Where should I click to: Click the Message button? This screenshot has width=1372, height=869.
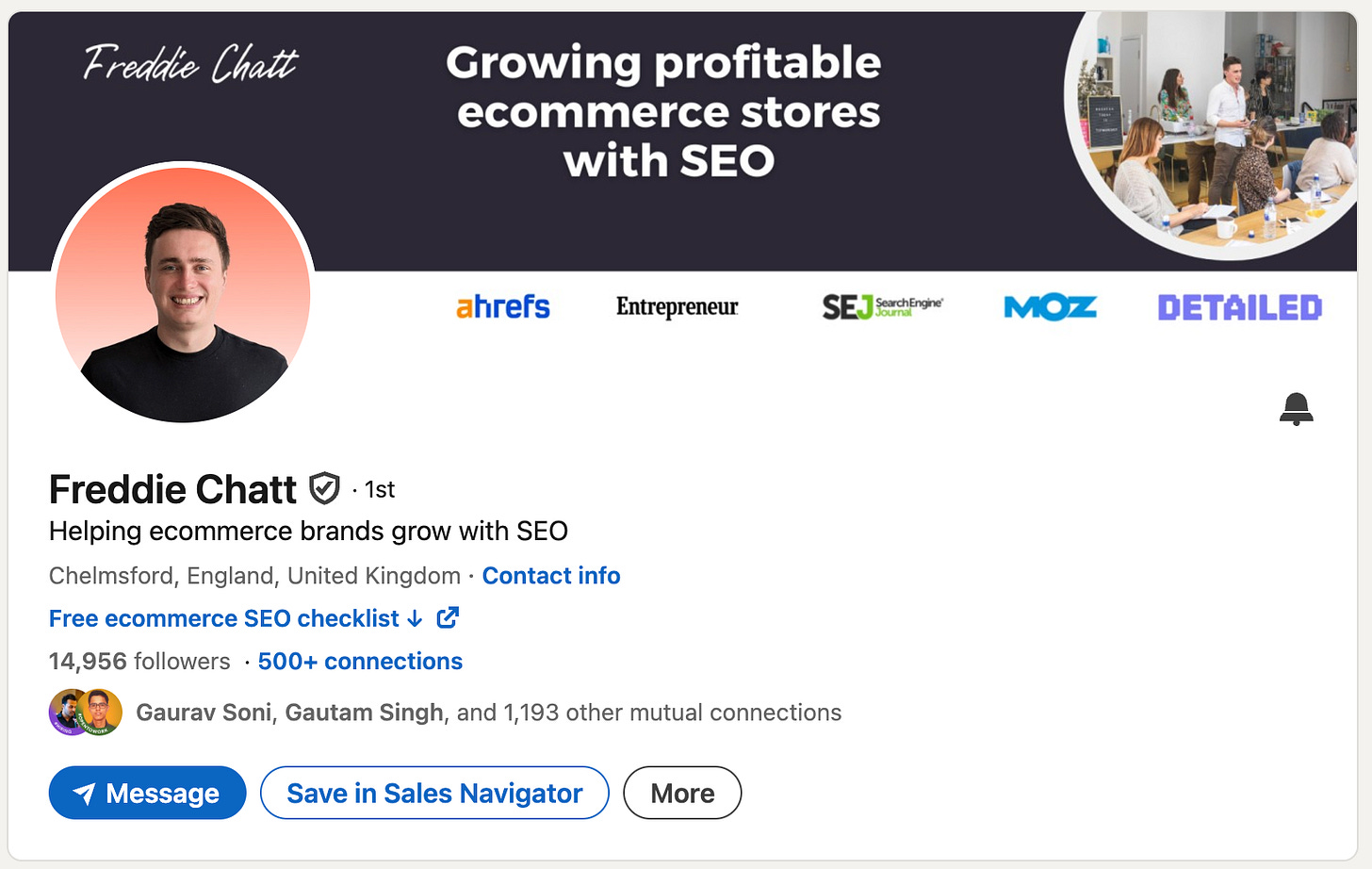147,793
